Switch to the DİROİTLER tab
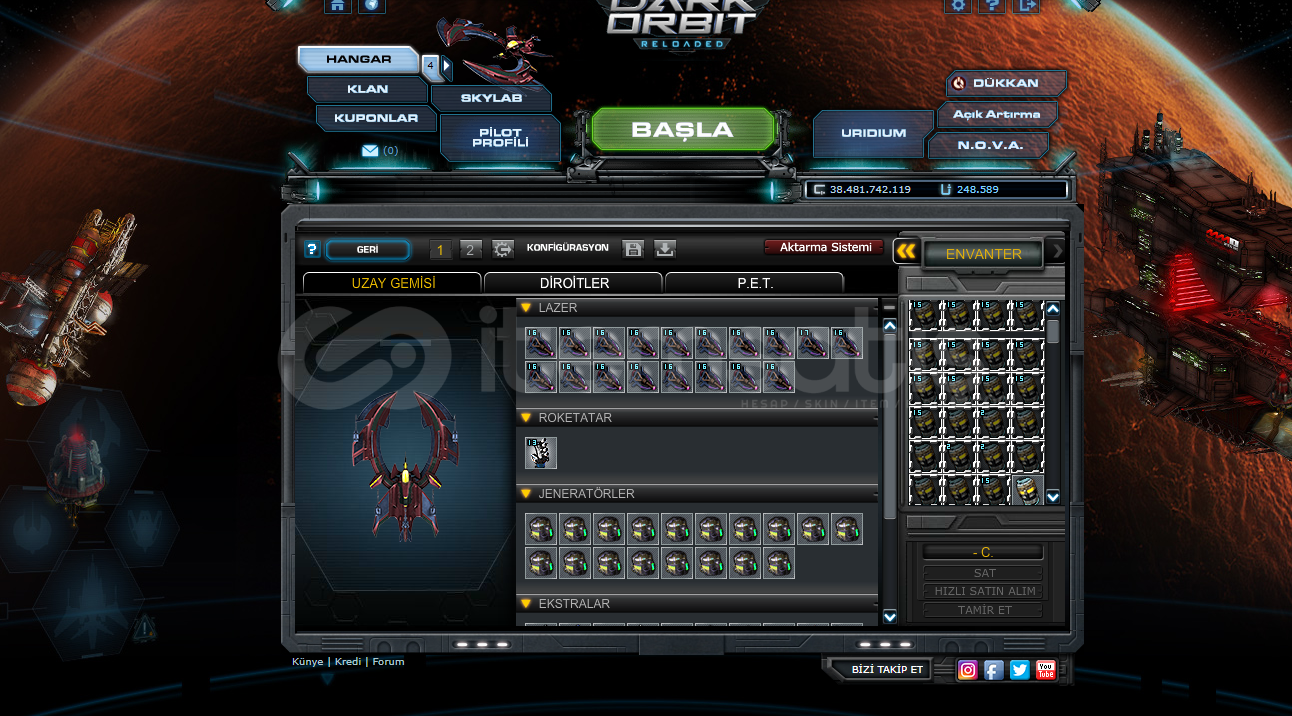The image size is (1292, 716). (x=574, y=283)
